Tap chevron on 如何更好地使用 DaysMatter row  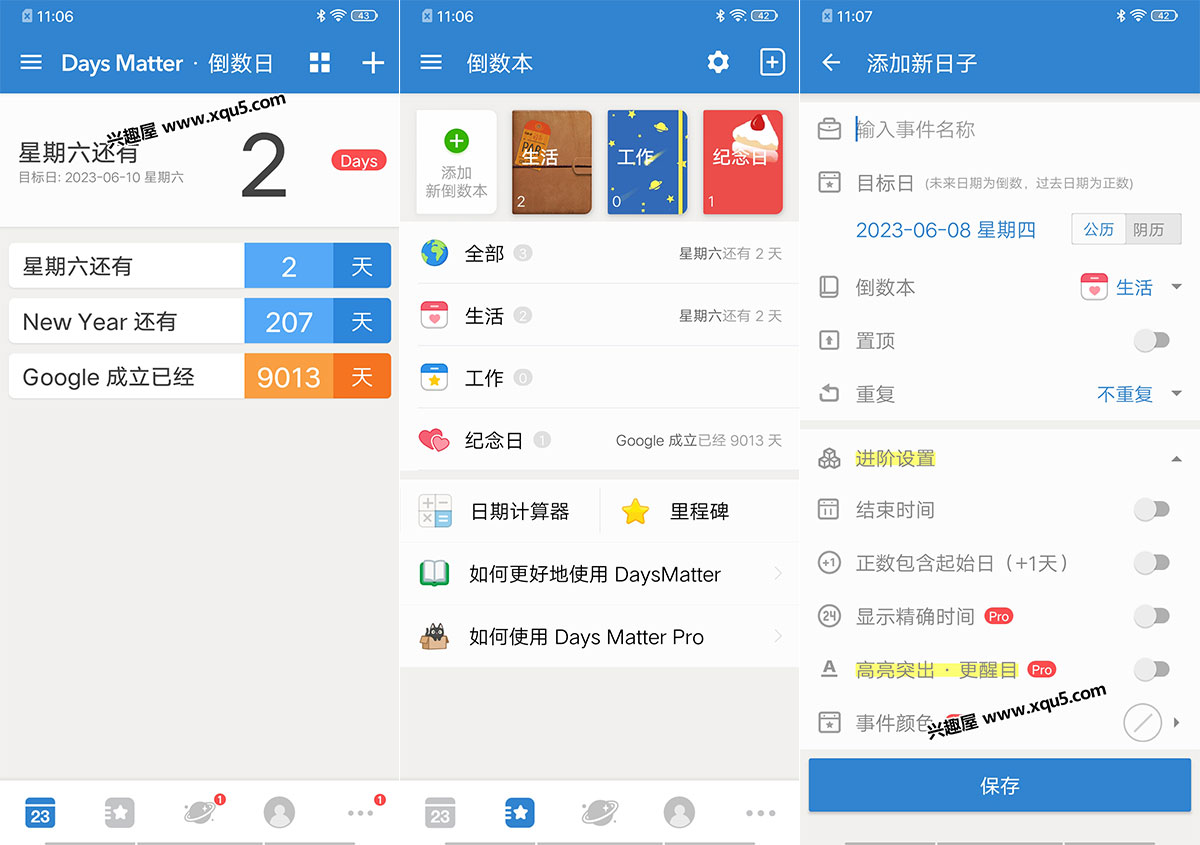tap(778, 574)
